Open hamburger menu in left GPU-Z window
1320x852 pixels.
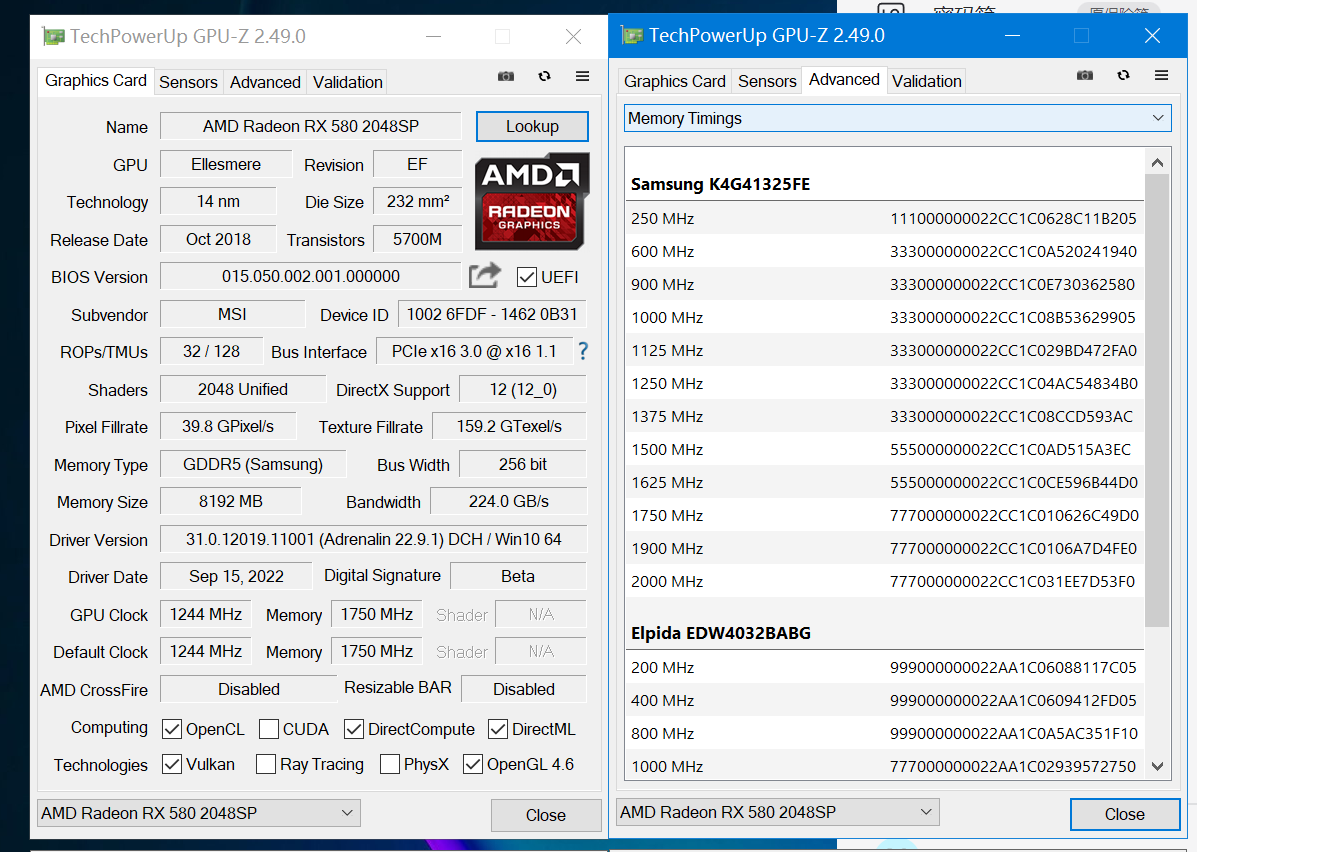point(582,76)
